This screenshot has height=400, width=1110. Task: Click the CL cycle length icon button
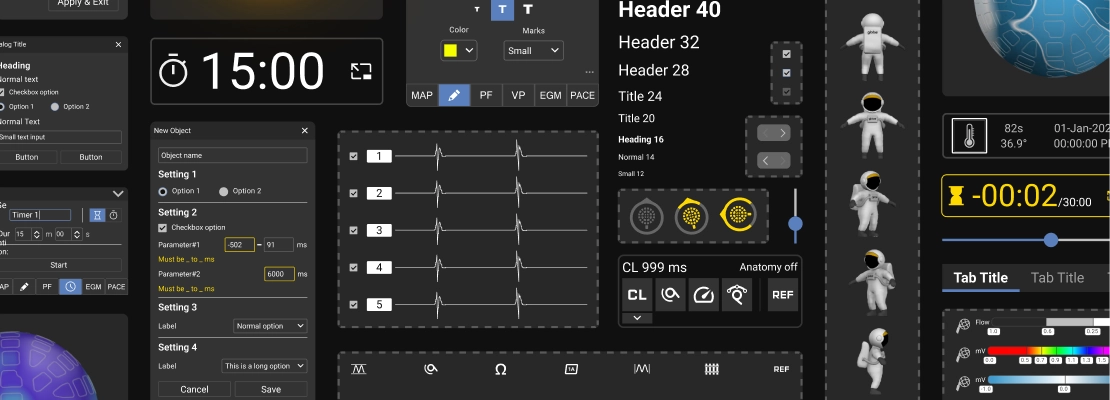point(637,294)
